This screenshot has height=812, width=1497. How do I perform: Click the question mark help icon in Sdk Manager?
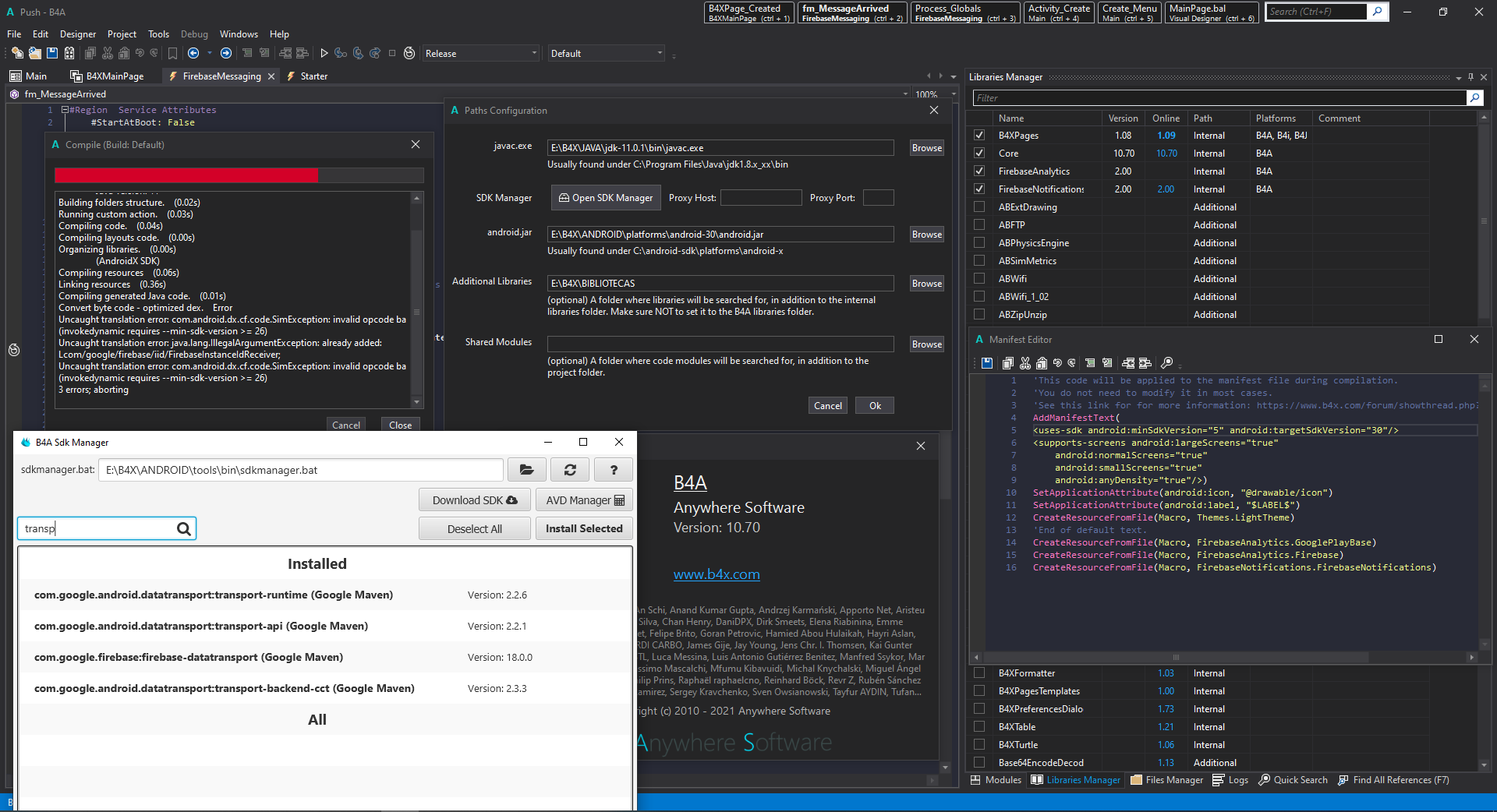coord(614,470)
